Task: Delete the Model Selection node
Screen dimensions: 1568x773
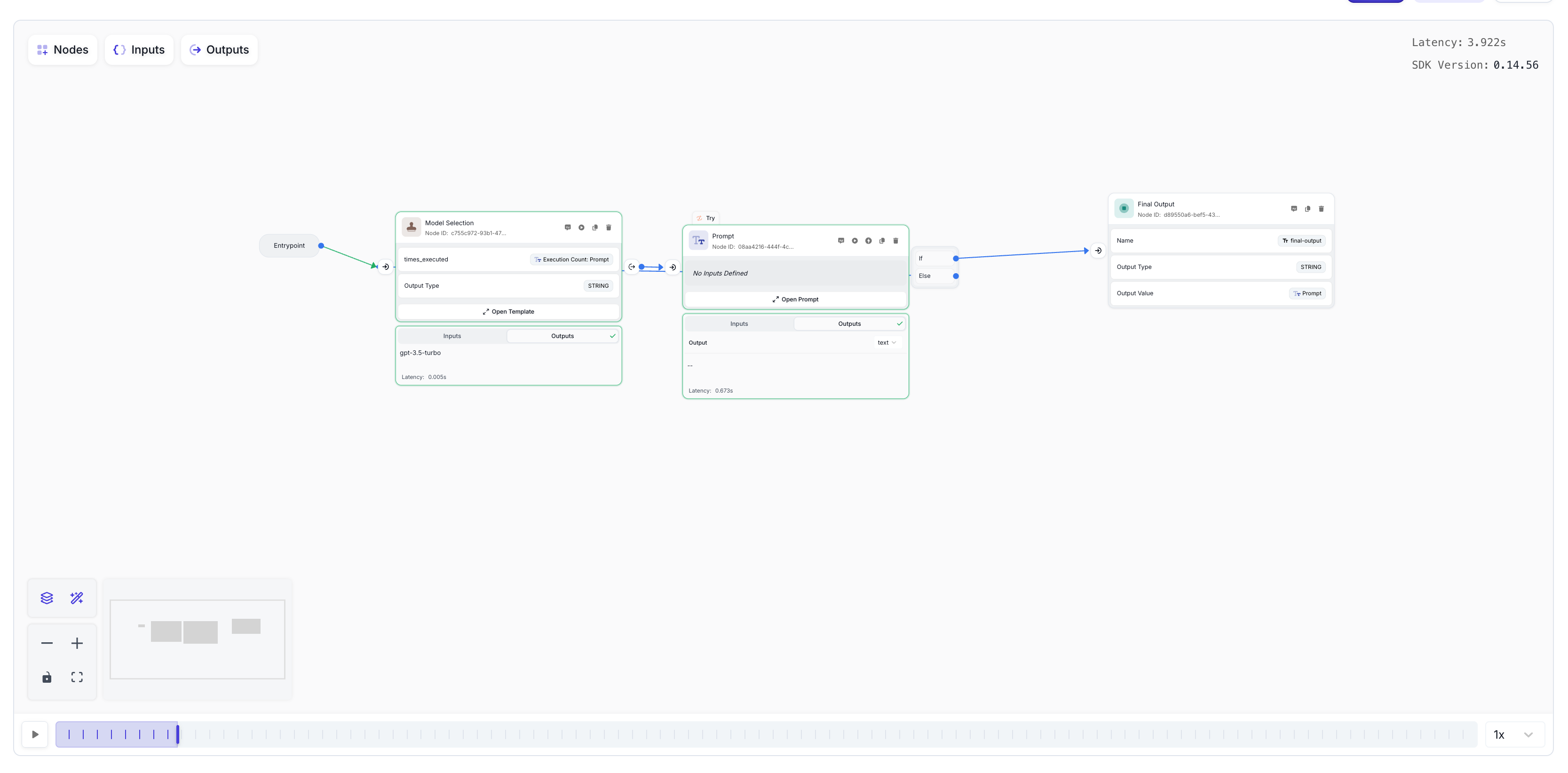Action: point(608,228)
